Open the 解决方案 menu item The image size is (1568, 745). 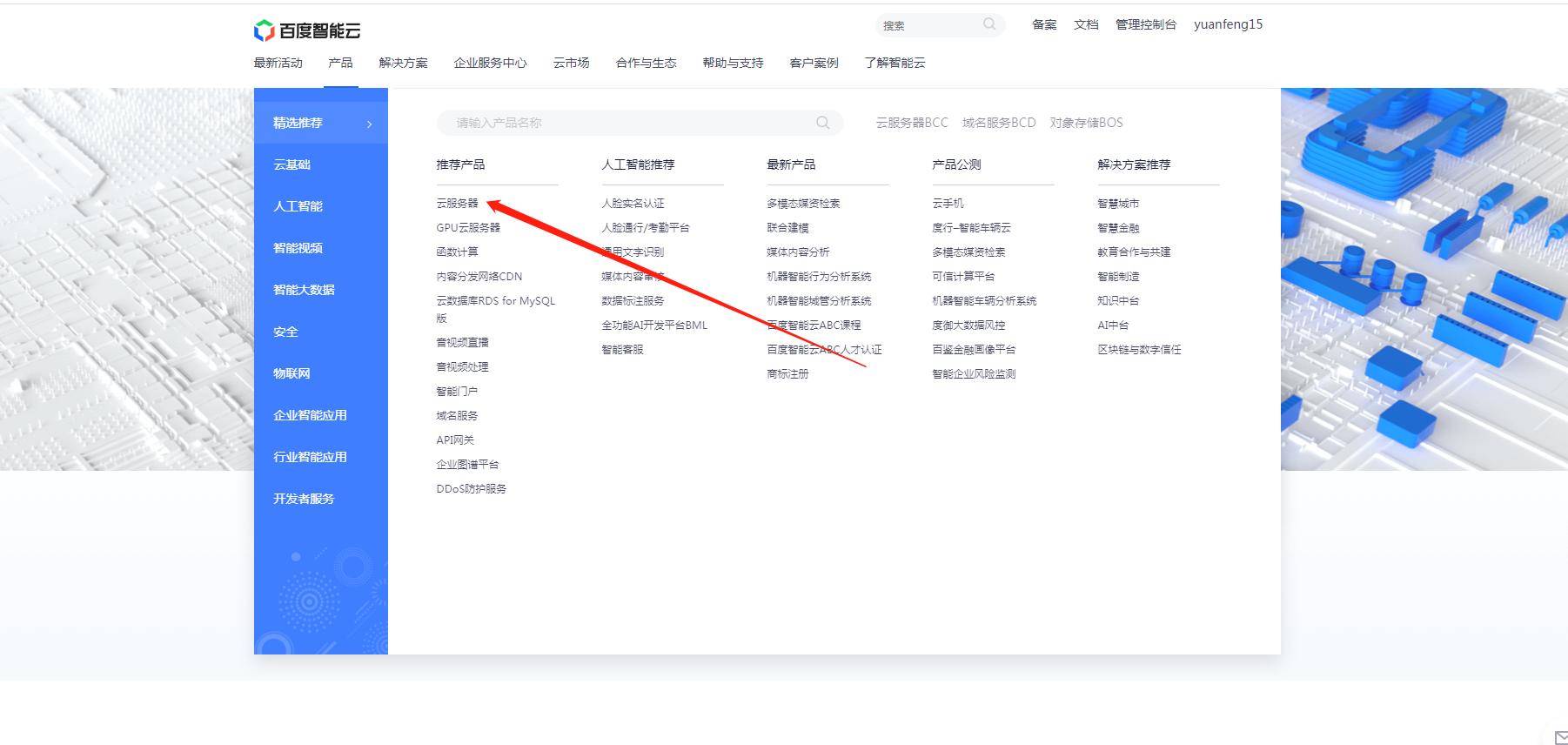tap(403, 63)
